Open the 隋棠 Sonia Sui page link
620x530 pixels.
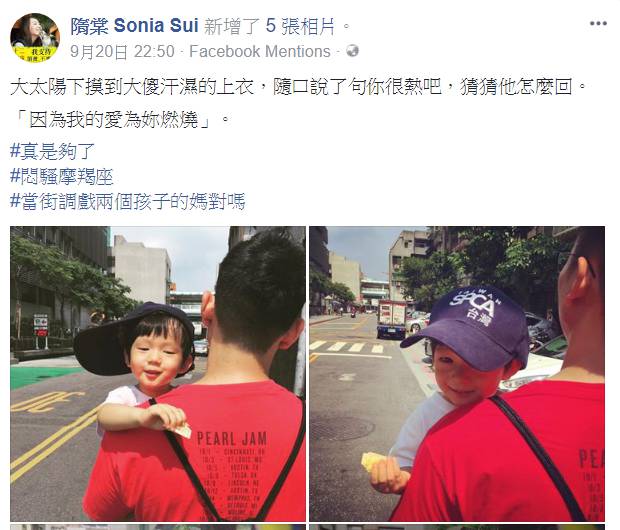point(134,26)
